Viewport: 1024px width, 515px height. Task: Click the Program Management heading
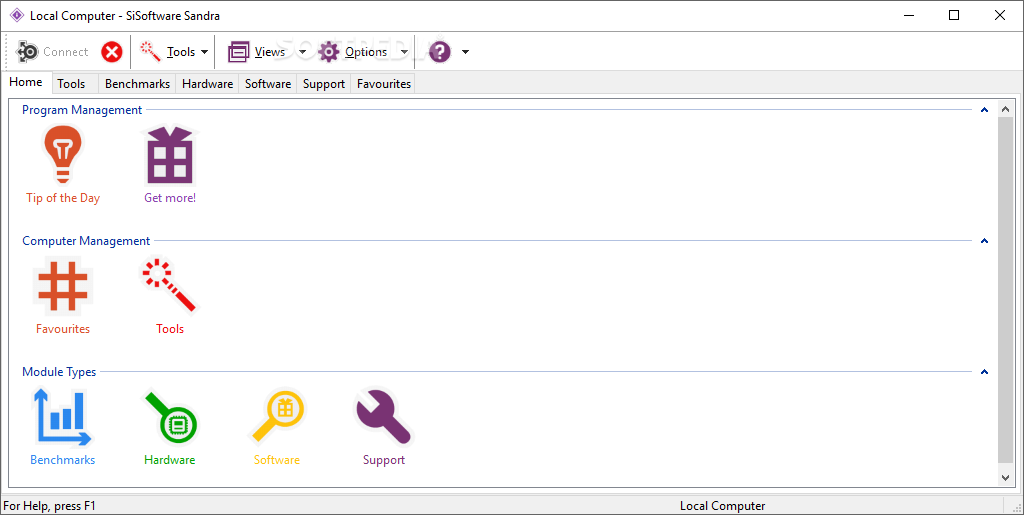(82, 110)
